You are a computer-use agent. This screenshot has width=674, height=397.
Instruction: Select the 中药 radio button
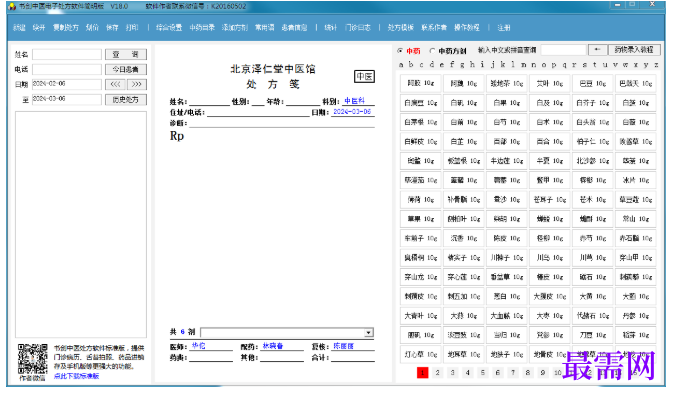click(x=400, y=51)
